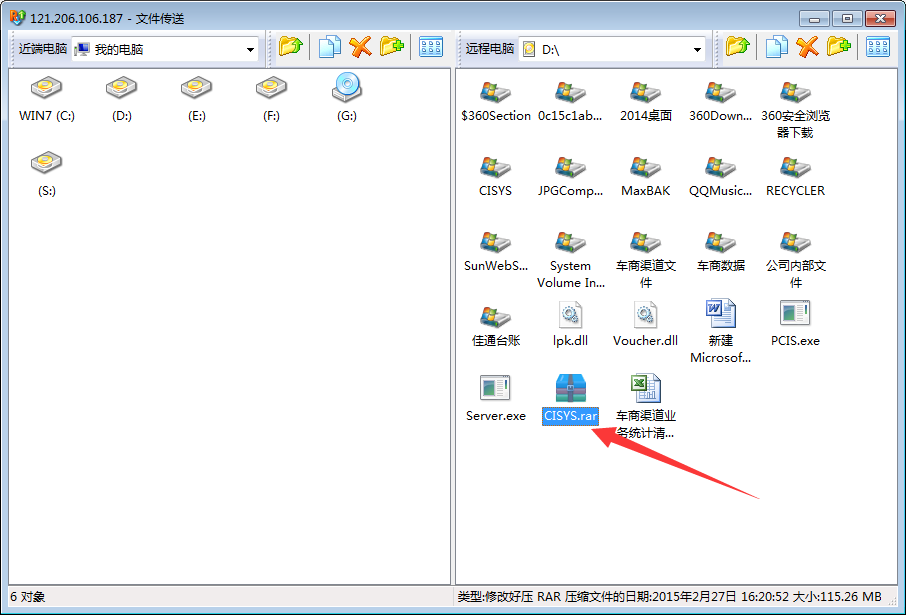Screen dimensions: 906x615
Task: Select the 0c15c1ab... folder
Action: click(x=570, y=102)
